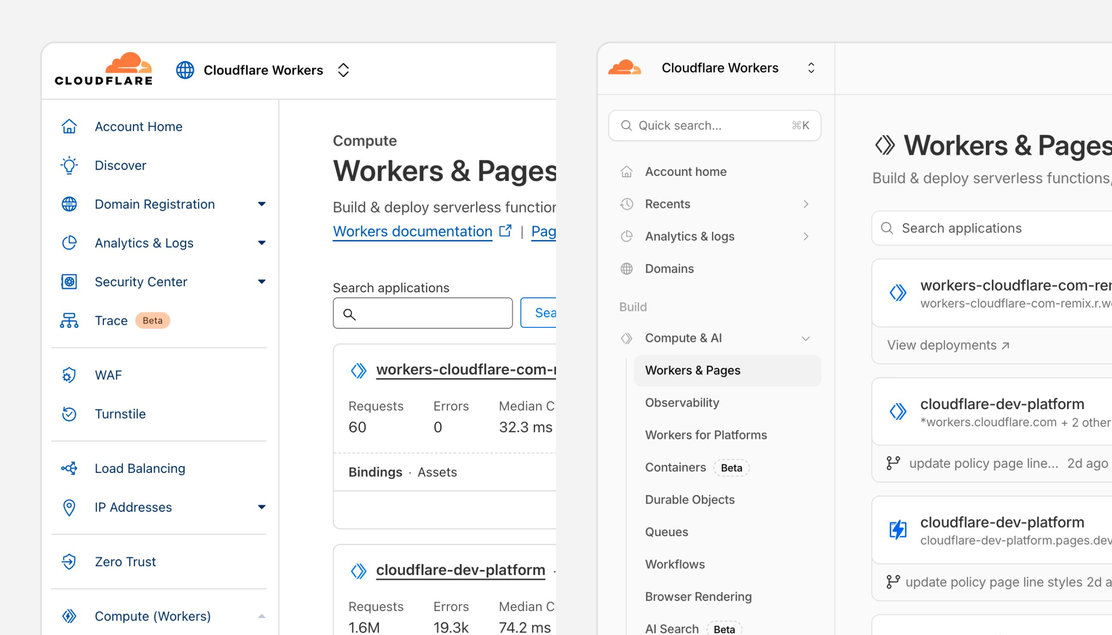Image resolution: width=1112 pixels, height=635 pixels.
Task: Open Observability from the Compute menu
Action: (x=682, y=403)
